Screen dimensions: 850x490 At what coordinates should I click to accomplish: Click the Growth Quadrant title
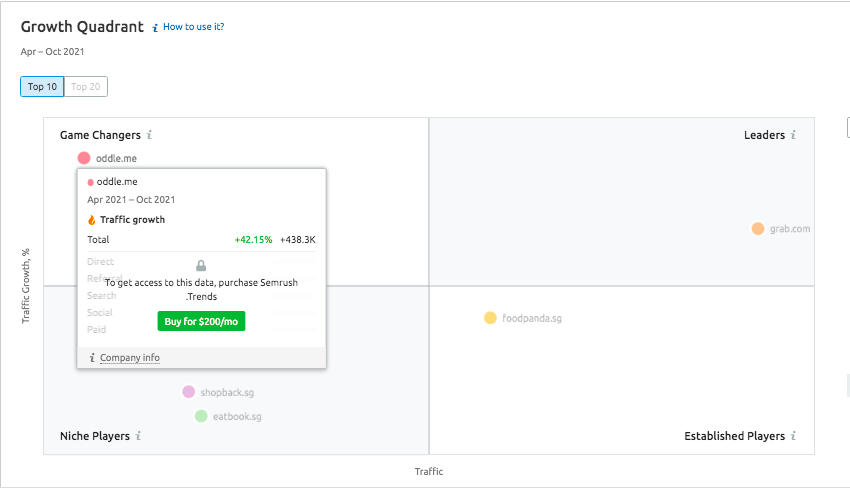coord(82,27)
